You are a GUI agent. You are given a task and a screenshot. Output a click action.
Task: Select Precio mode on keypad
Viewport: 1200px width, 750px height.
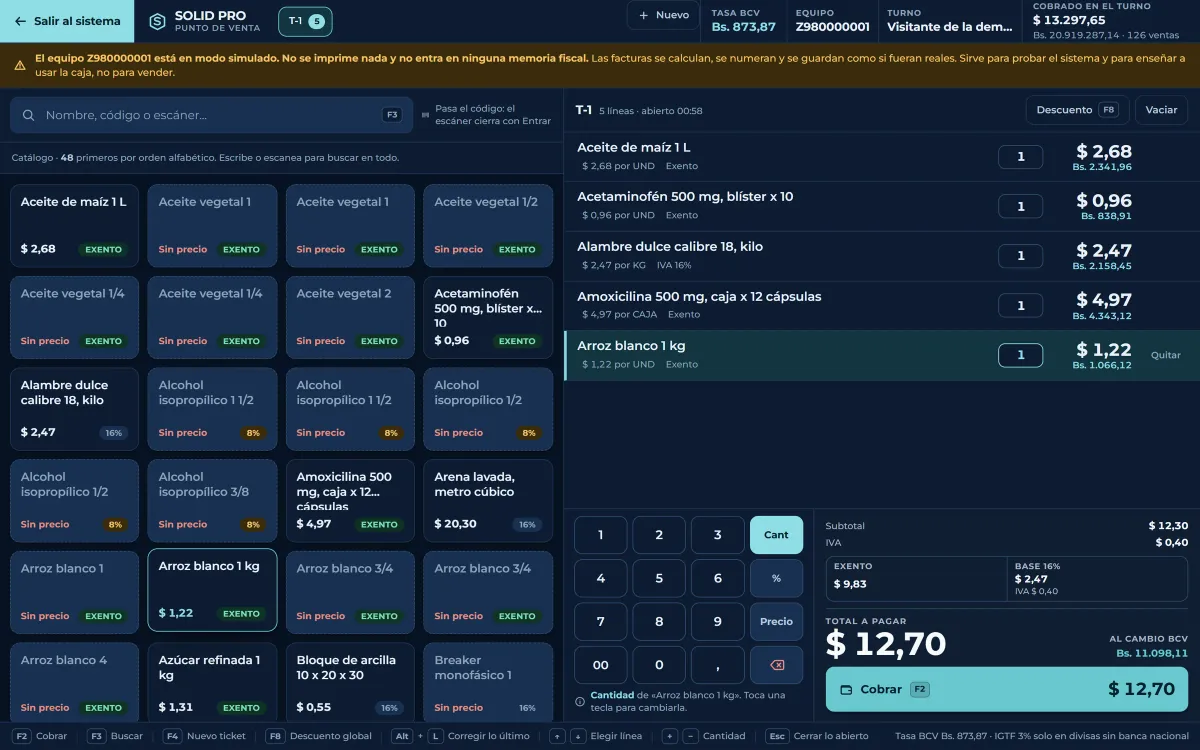(x=777, y=621)
